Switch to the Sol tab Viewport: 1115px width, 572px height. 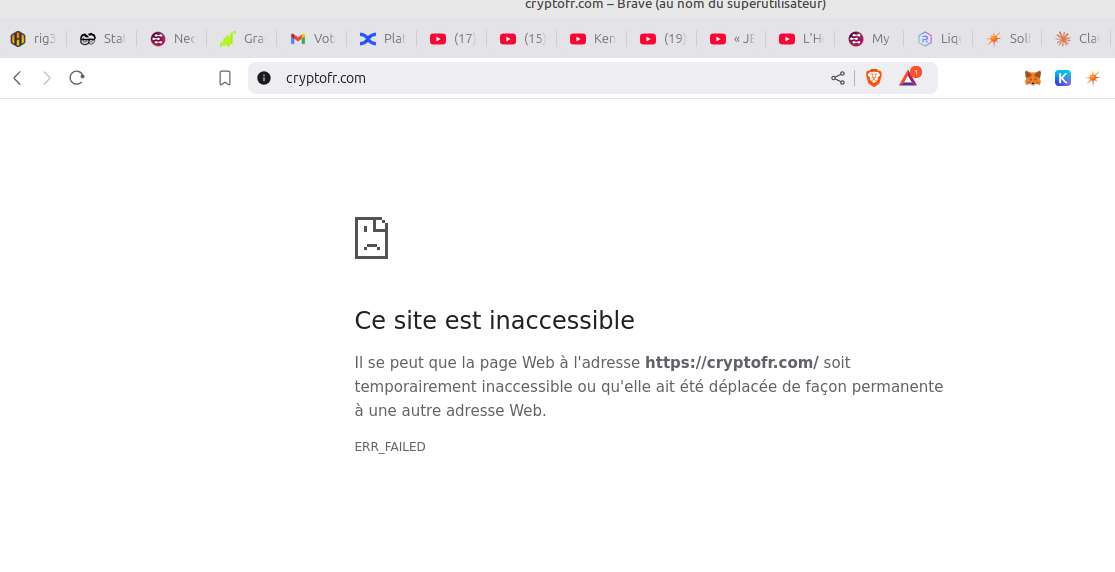click(x=1008, y=38)
